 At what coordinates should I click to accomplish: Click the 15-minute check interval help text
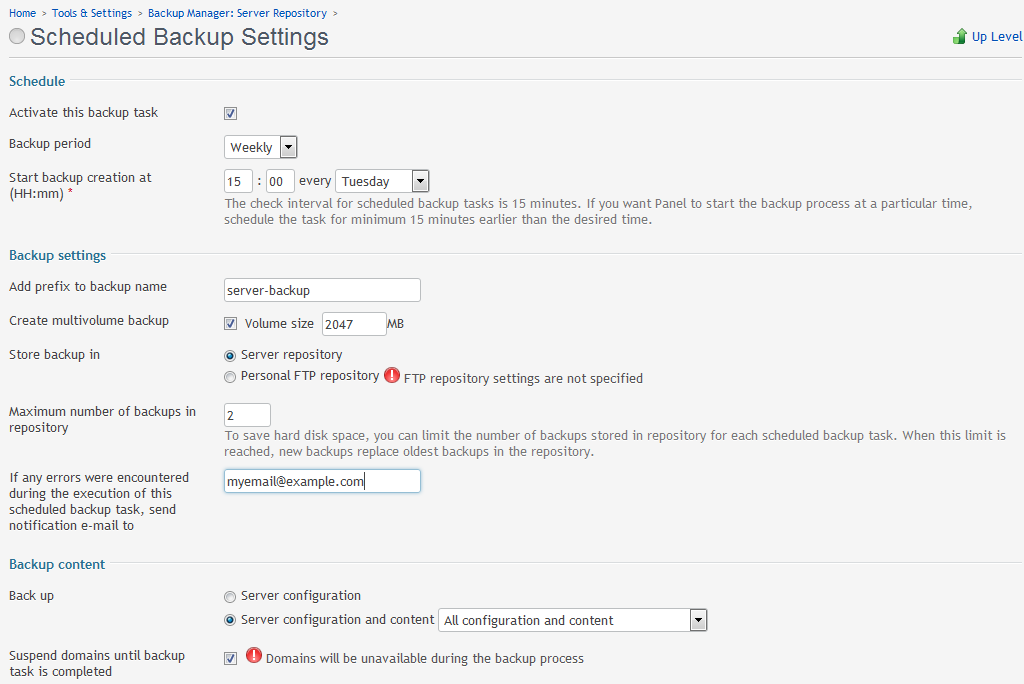pos(598,211)
